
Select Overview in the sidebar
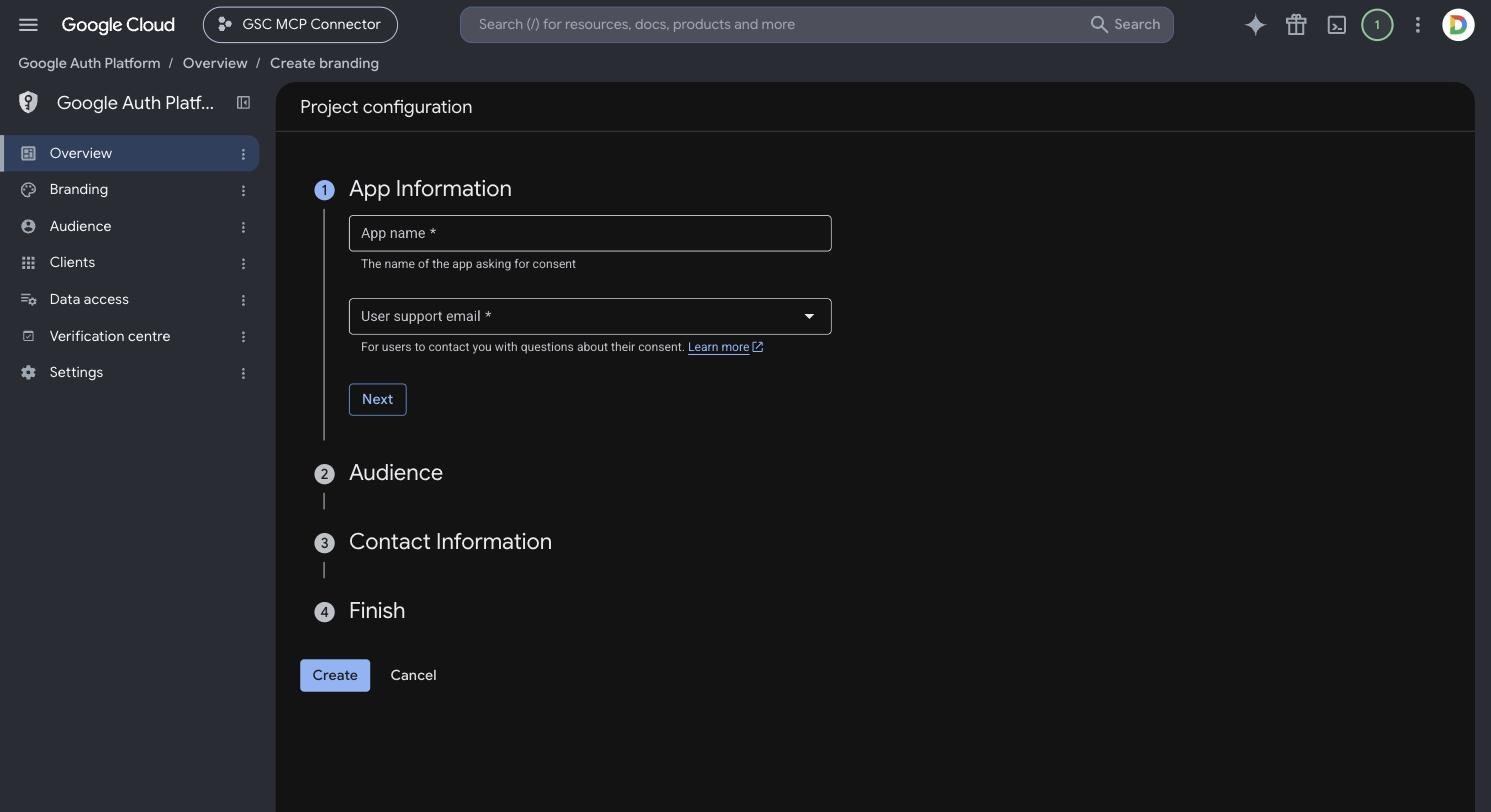click(x=130, y=153)
